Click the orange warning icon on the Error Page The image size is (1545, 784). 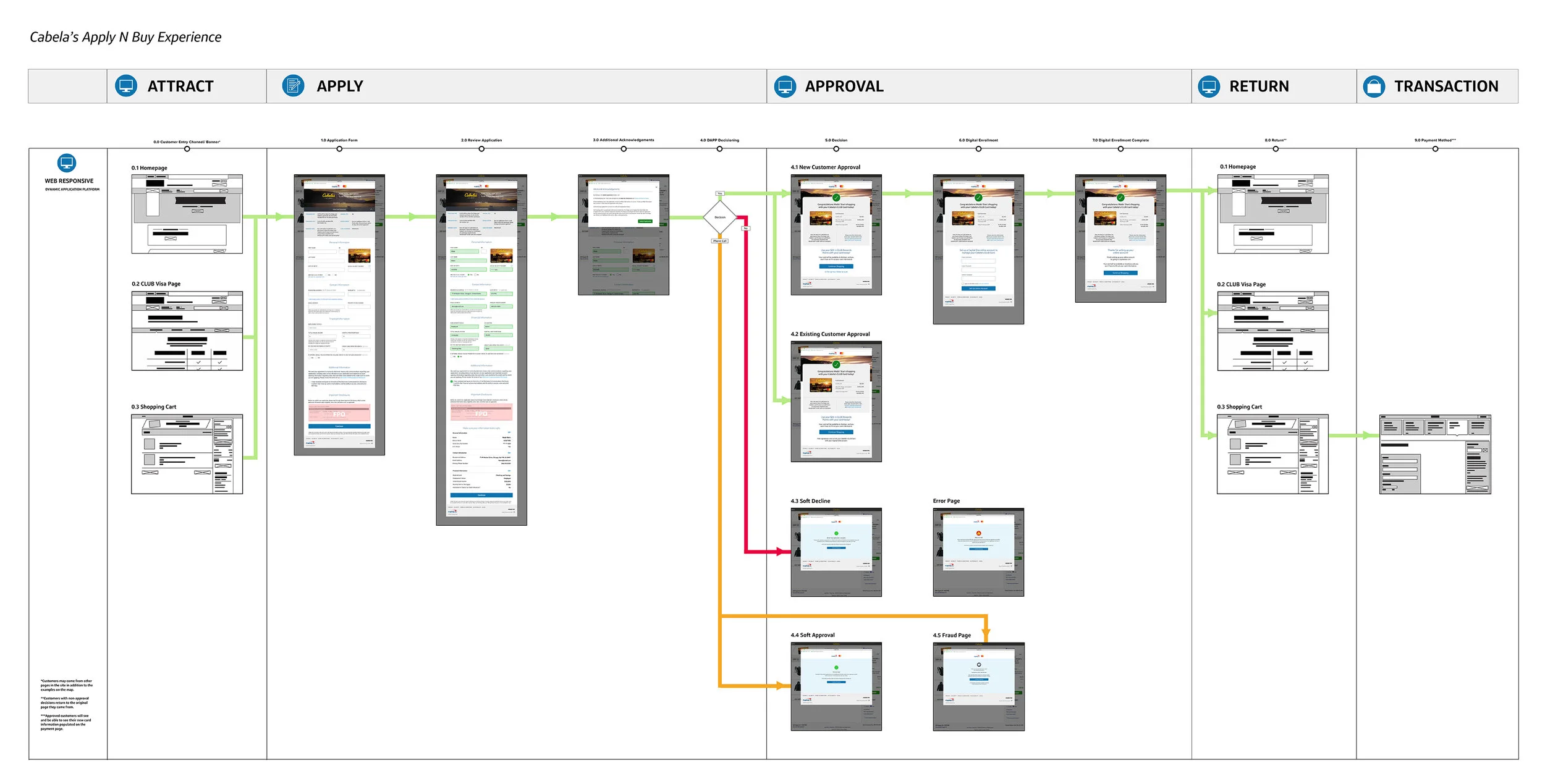tap(978, 533)
